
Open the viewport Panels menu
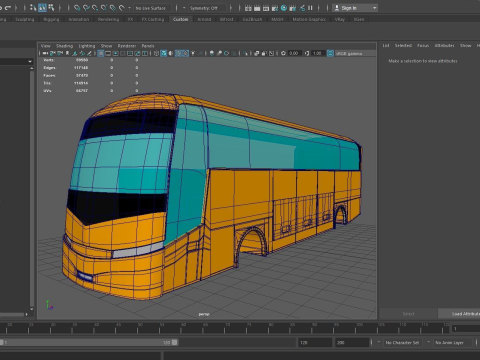(148, 46)
